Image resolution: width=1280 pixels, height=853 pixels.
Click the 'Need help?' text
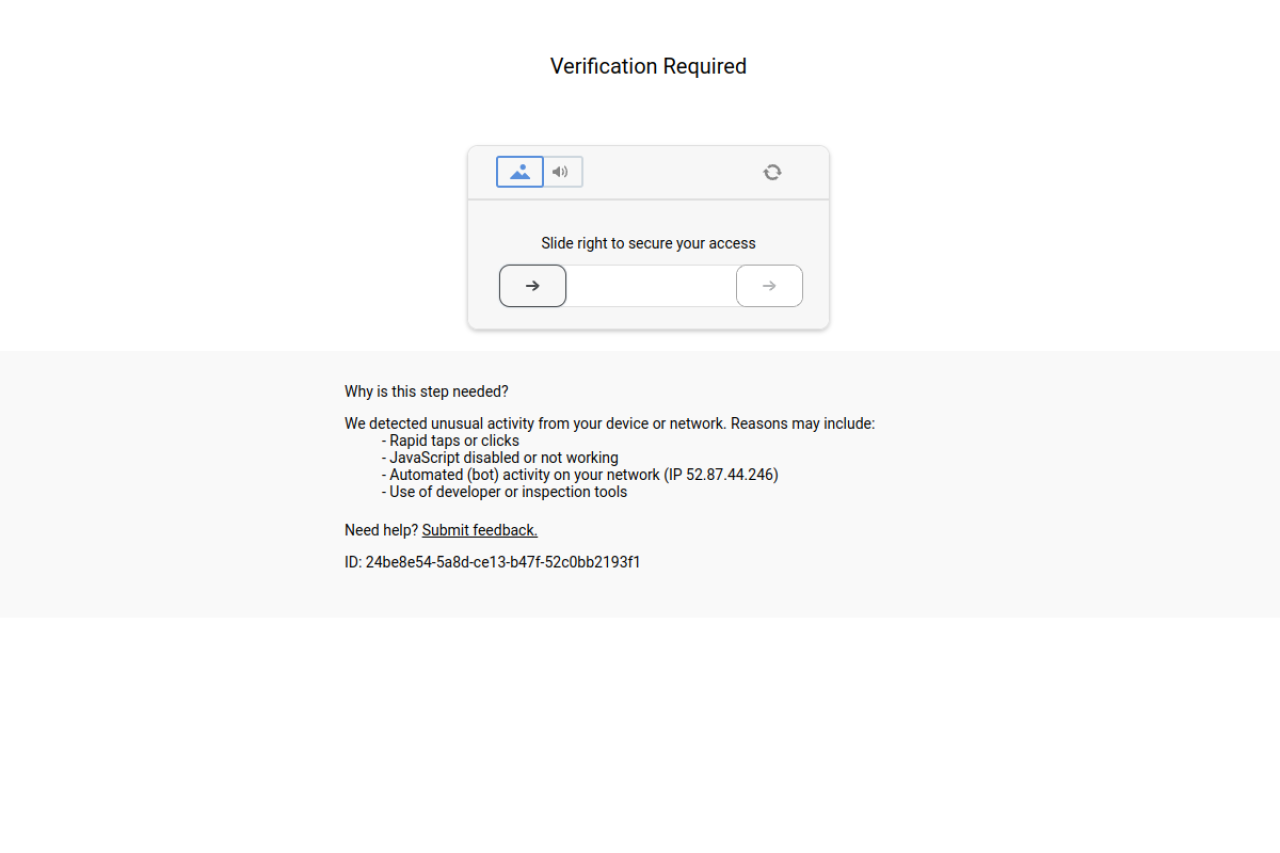click(x=381, y=530)
